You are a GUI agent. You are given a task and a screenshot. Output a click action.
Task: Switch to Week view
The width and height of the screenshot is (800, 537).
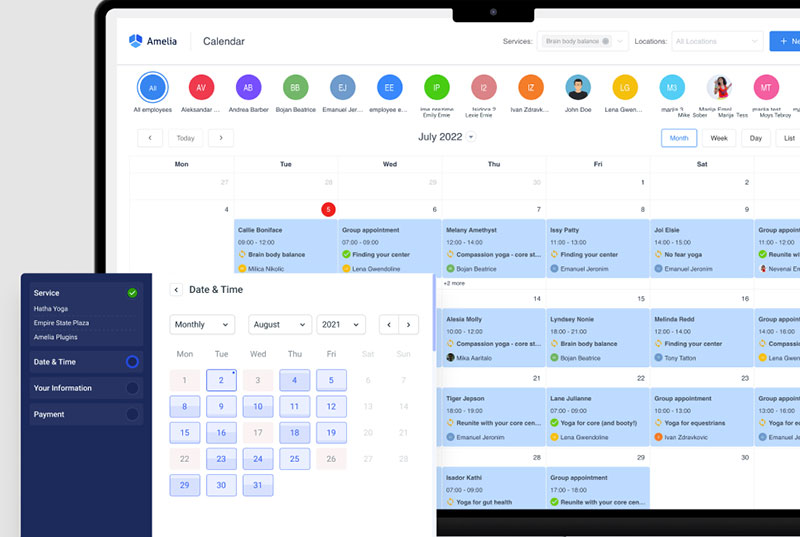(719, 138)
